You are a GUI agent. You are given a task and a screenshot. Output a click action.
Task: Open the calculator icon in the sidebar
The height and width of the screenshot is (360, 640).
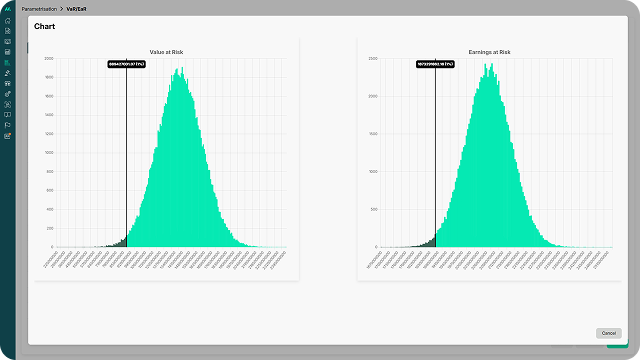tap(7, 52)
